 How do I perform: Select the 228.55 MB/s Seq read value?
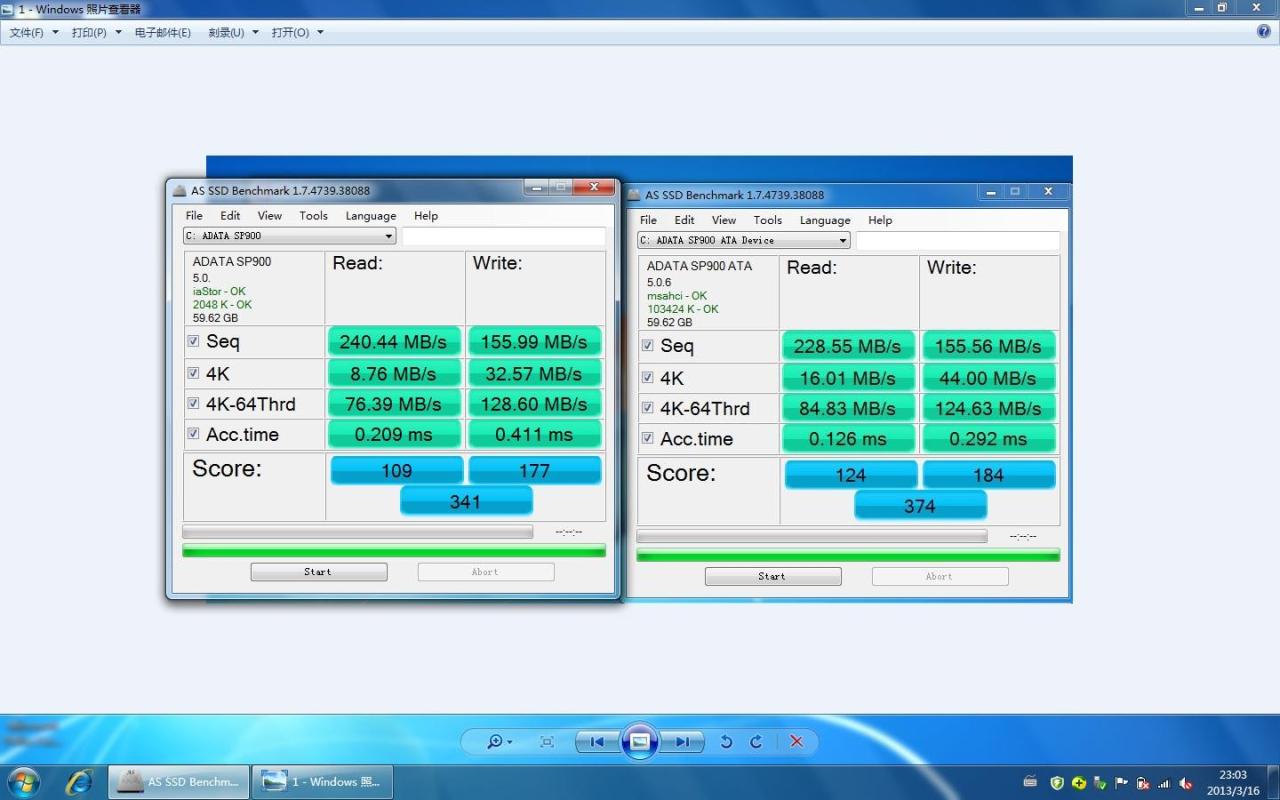(848, 346)
